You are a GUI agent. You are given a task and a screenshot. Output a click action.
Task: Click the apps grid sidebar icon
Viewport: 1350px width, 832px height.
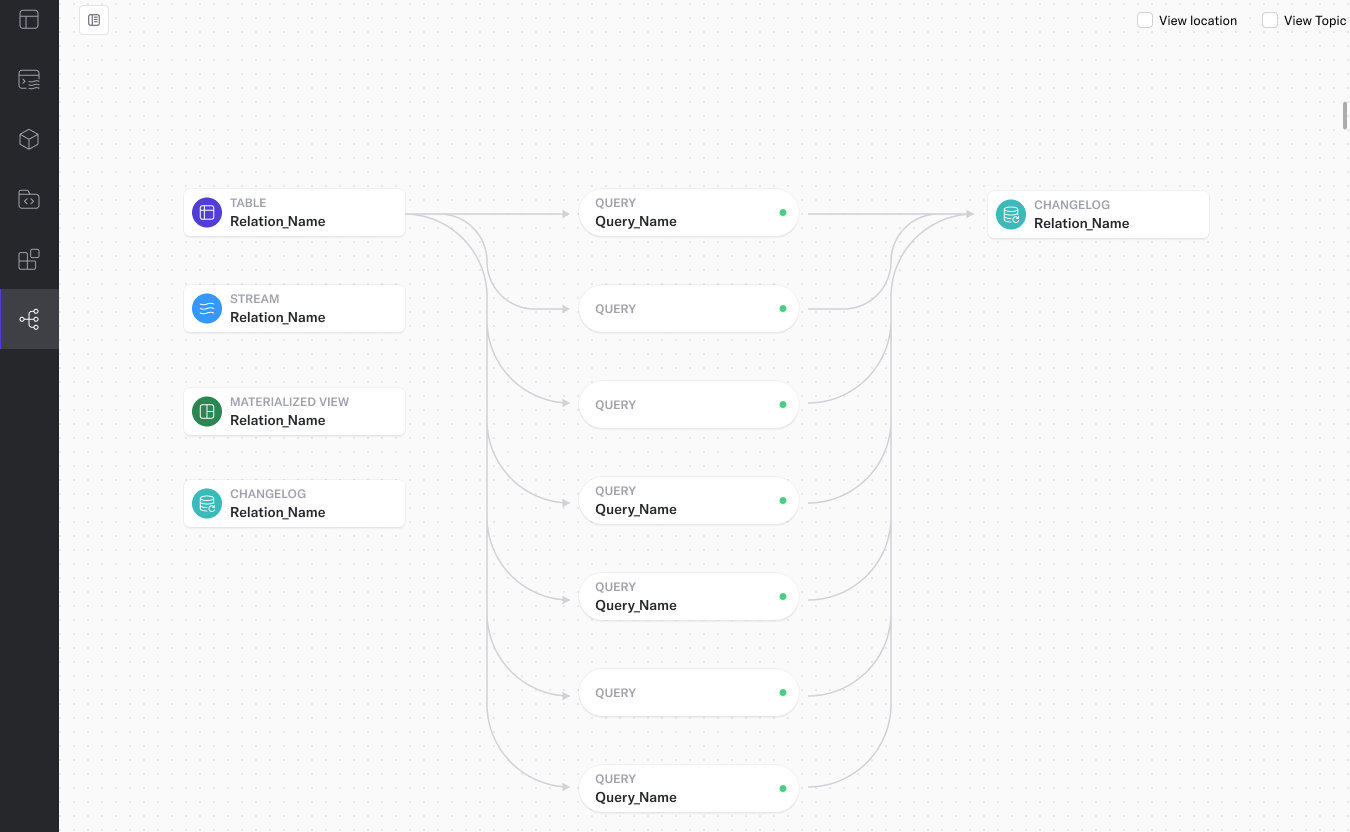[29, 259]
